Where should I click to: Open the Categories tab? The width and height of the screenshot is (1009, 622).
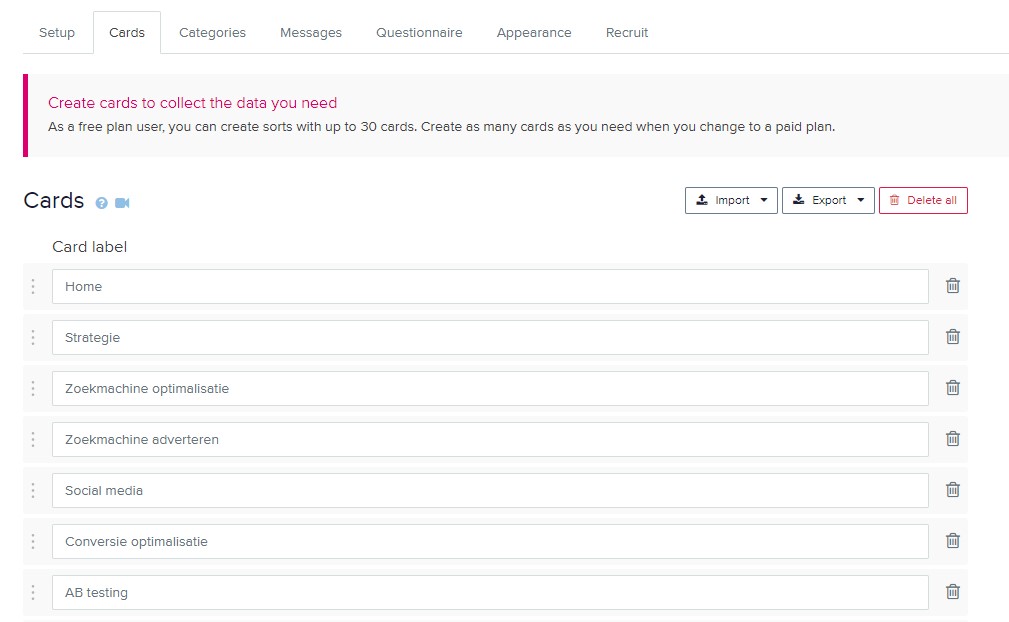click(x=212, y=33)
